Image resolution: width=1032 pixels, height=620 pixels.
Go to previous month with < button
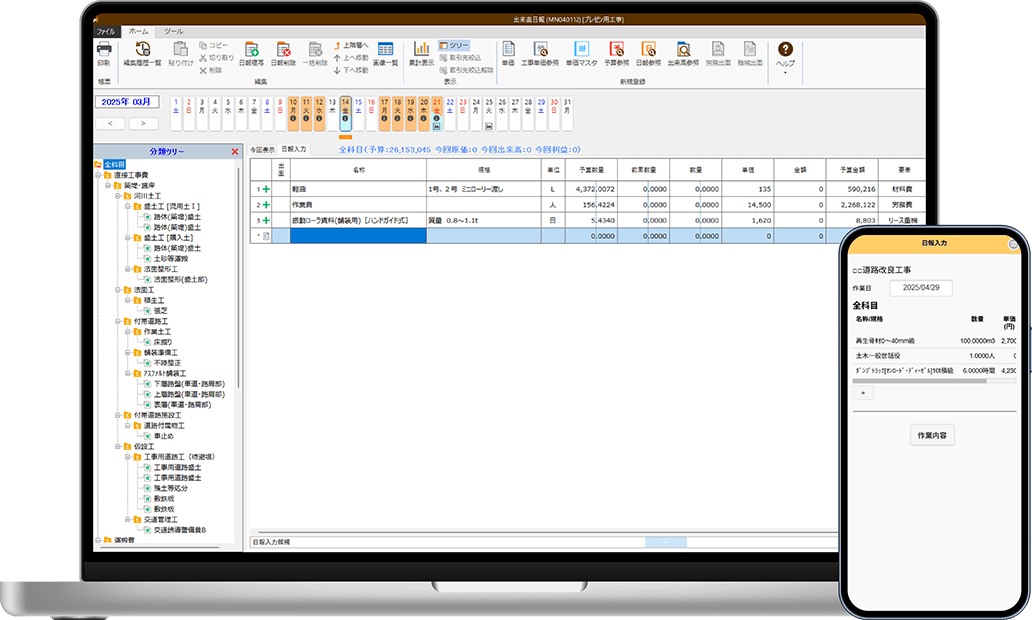tap(109, 123)
